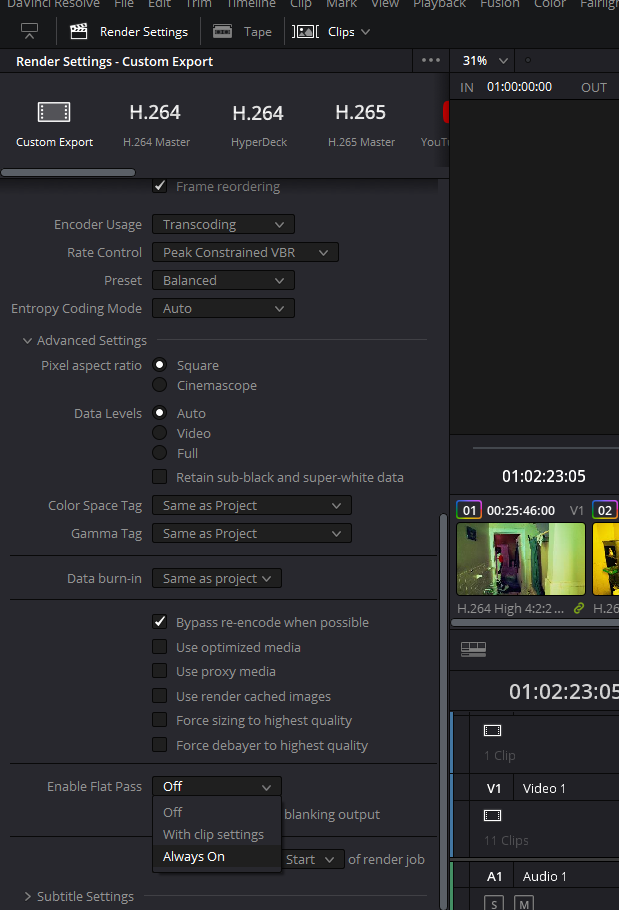Choose With clip settings option
The height and width of the screenshot is (910, 619).
(217, 835)
